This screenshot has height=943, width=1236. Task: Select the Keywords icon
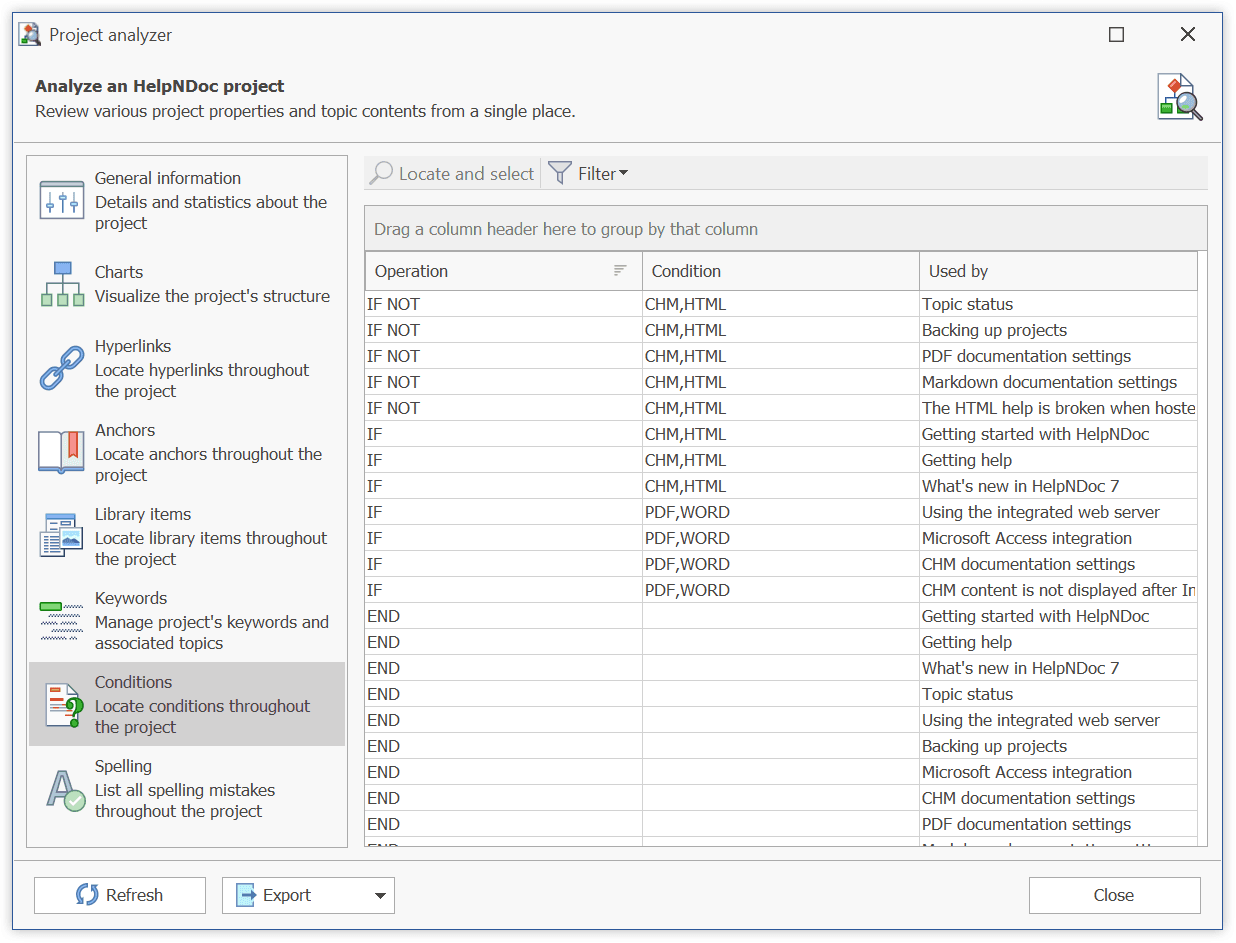click(x=62, y=620)
